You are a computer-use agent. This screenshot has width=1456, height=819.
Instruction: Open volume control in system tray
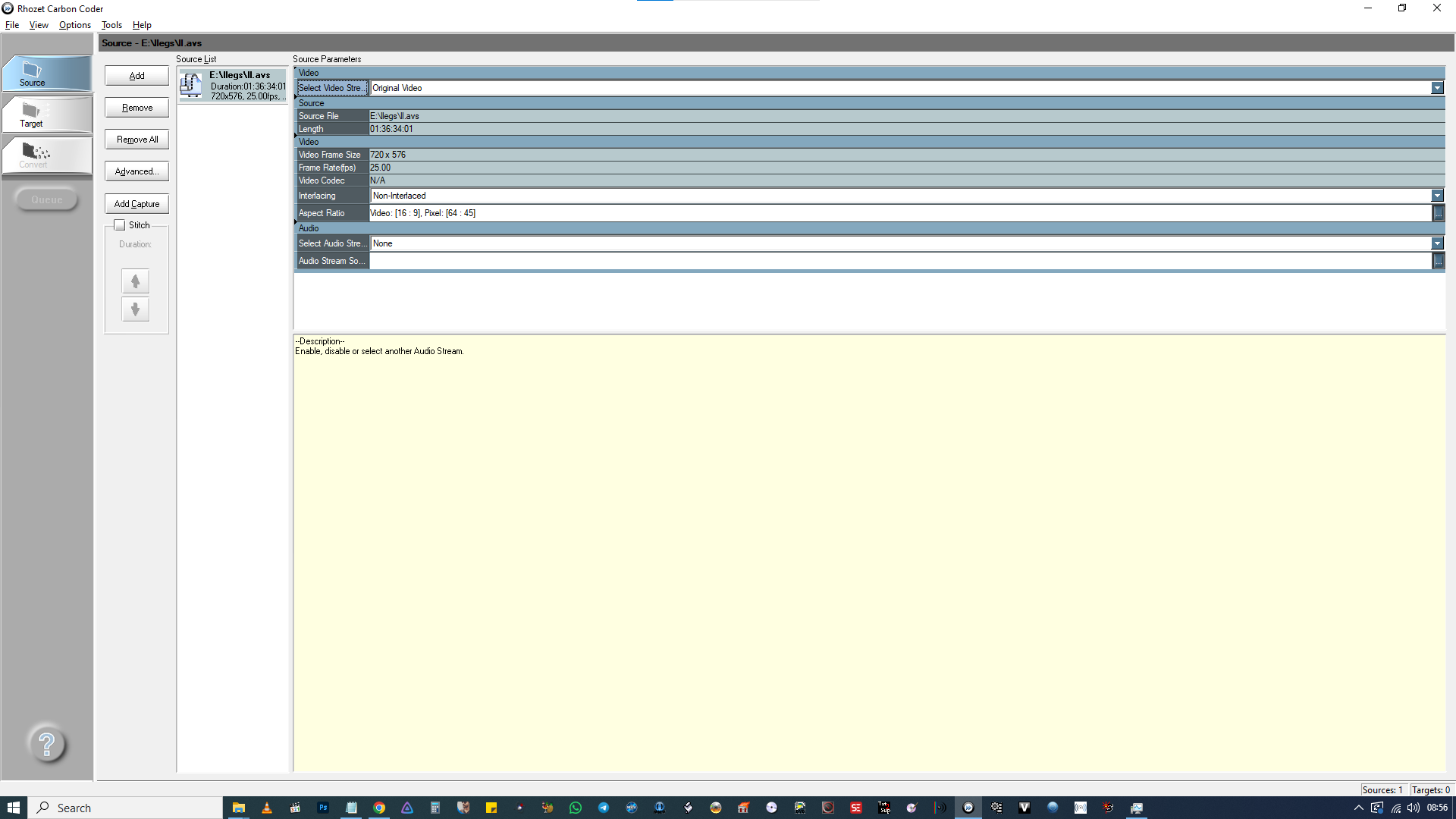pos(1413,808)
